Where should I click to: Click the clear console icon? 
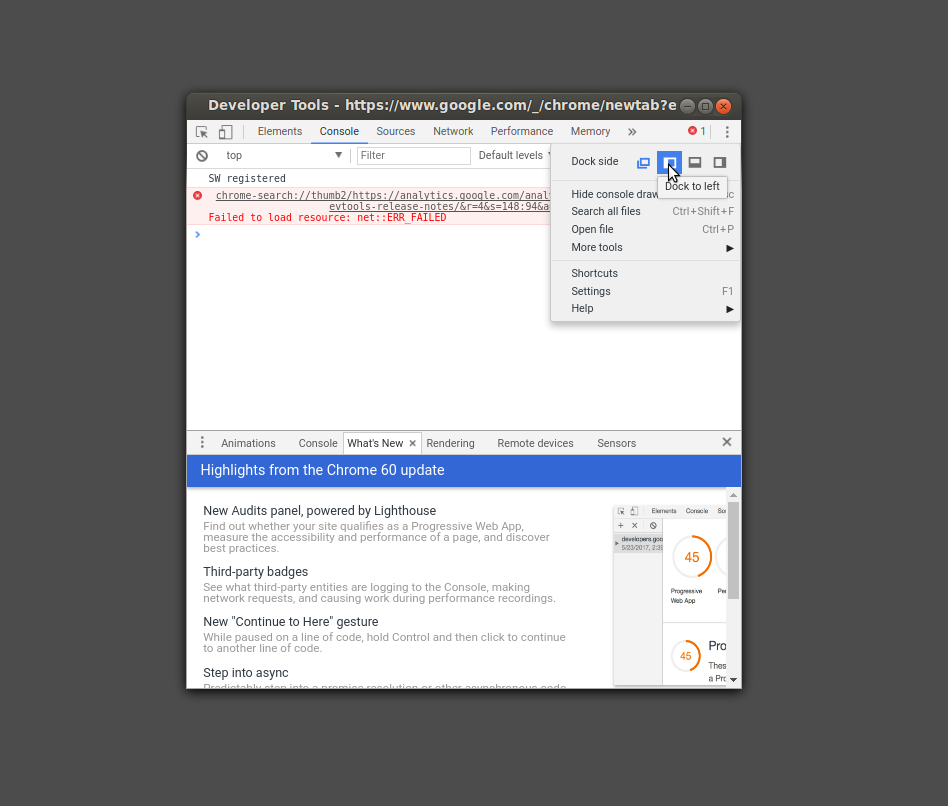pos(202,156)
